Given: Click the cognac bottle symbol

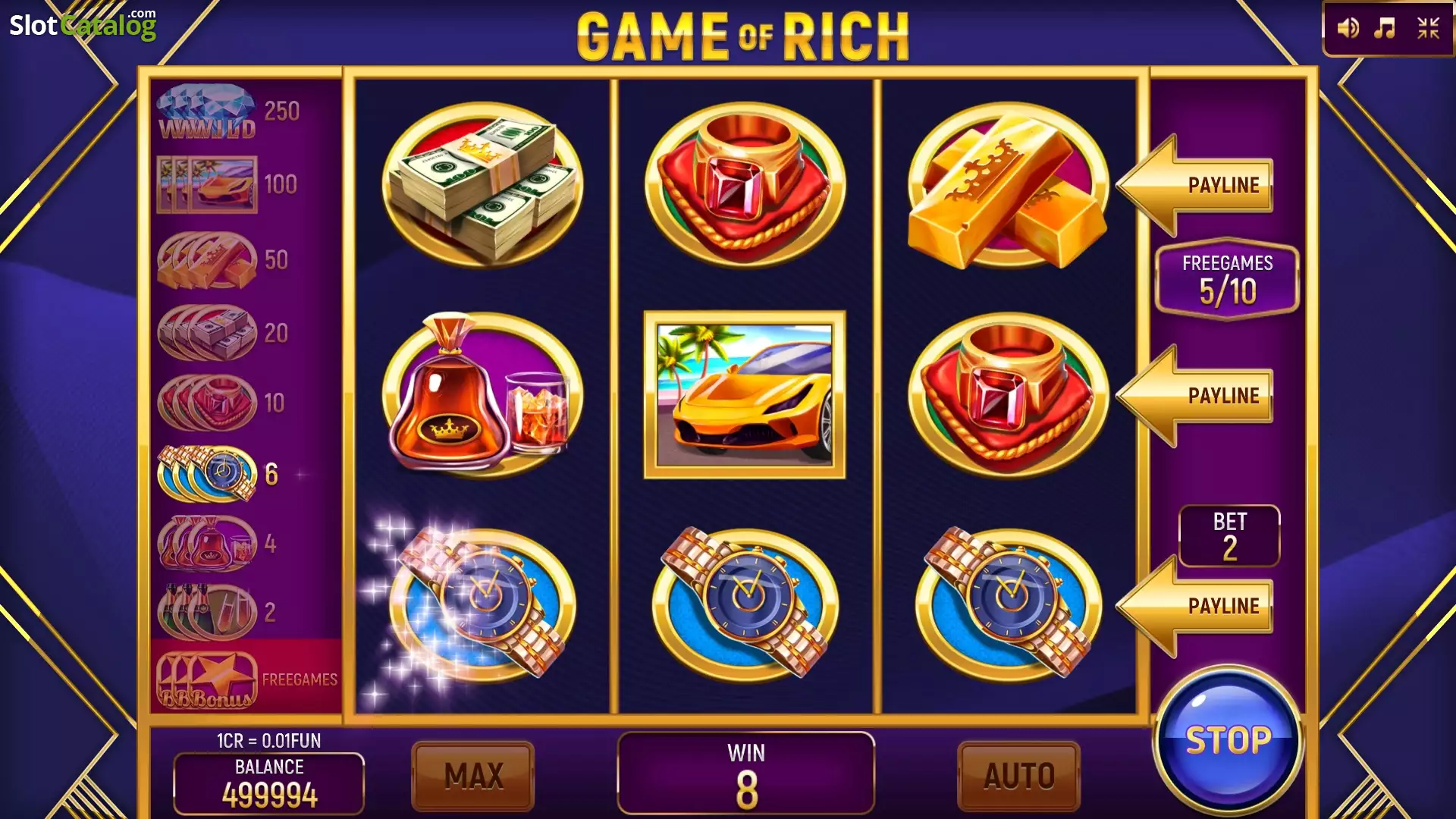Looking at the screenshot, I should coord(482,394).
